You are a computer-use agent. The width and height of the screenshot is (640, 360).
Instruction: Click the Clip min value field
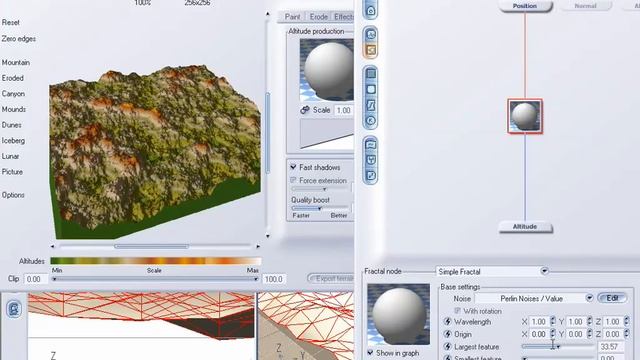(x=35, y=279)
